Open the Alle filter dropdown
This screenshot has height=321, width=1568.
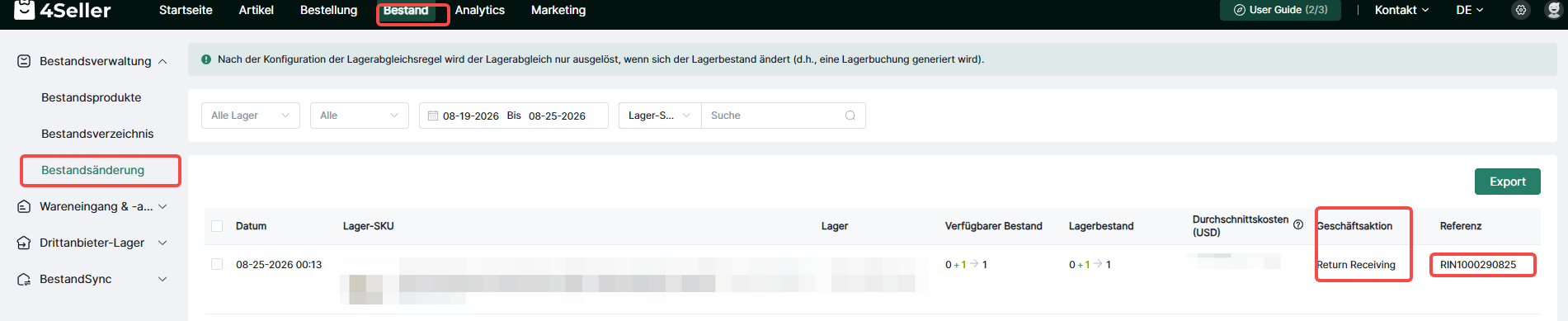click(360, 116)
